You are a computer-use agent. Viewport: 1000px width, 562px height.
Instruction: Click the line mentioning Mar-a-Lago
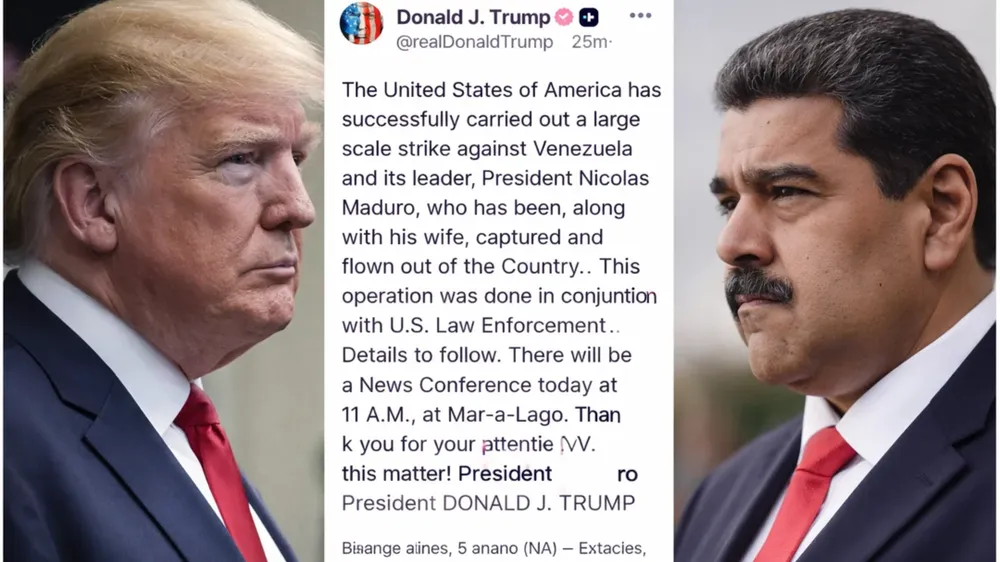(x=481, y=415)
